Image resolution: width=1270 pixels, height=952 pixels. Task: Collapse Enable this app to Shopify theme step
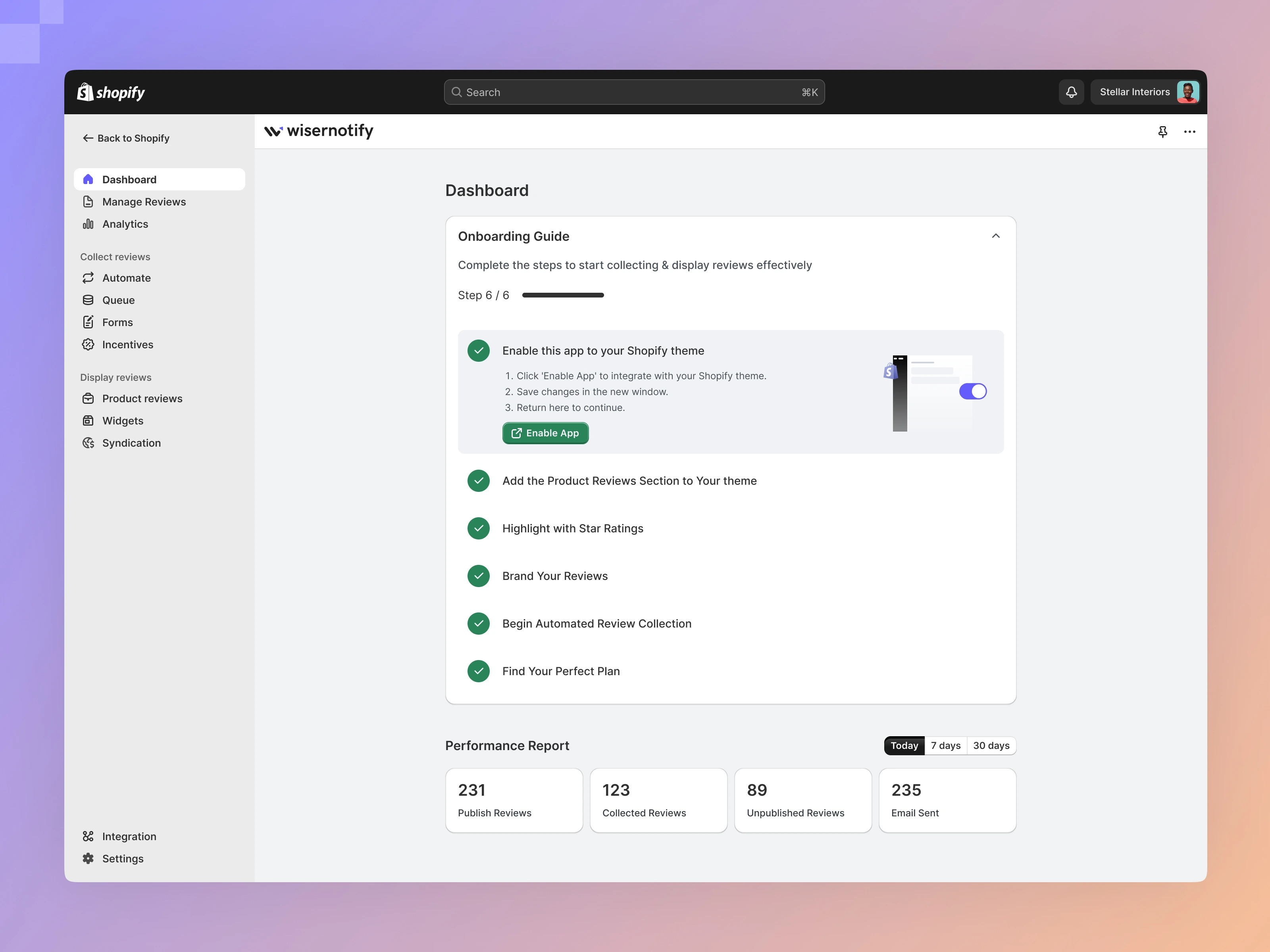tap(603, 351)
